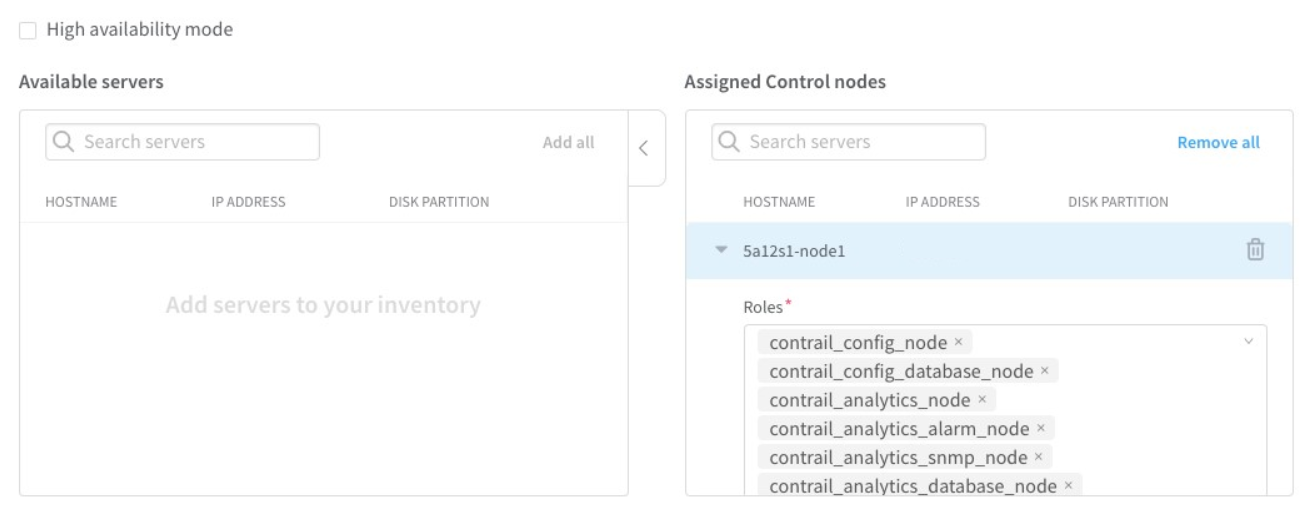Screen dimensions: 1316x526
Task: Remove the contrail_analytics_snmp_node role tag
Action: pos(1038,457)
